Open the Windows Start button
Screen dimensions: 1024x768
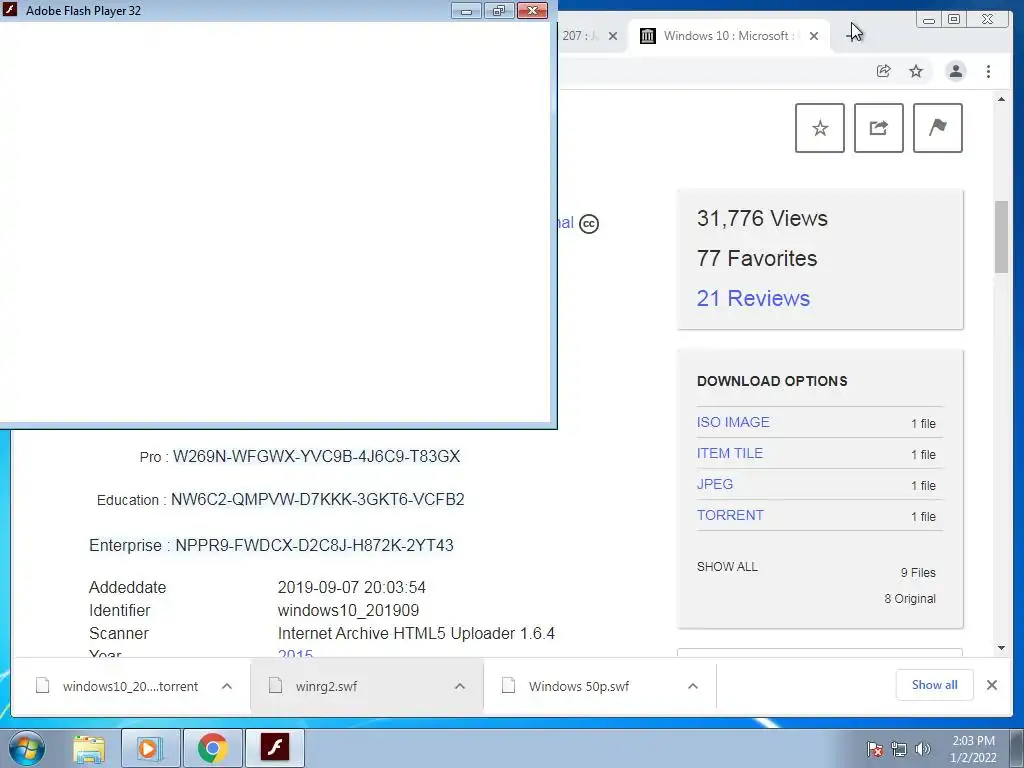[26, 748]
